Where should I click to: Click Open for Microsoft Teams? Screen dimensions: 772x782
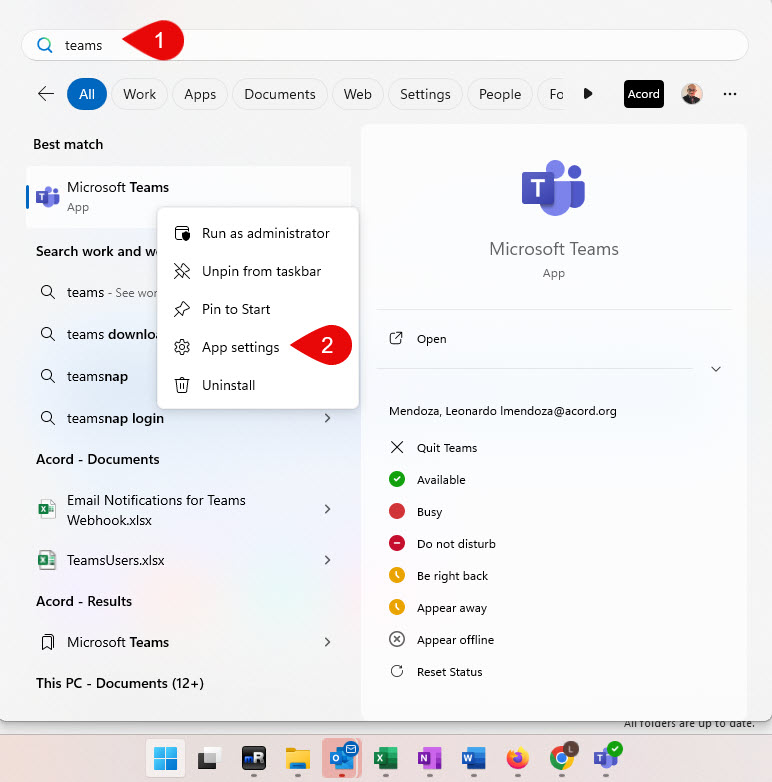[x=431, y=339]
